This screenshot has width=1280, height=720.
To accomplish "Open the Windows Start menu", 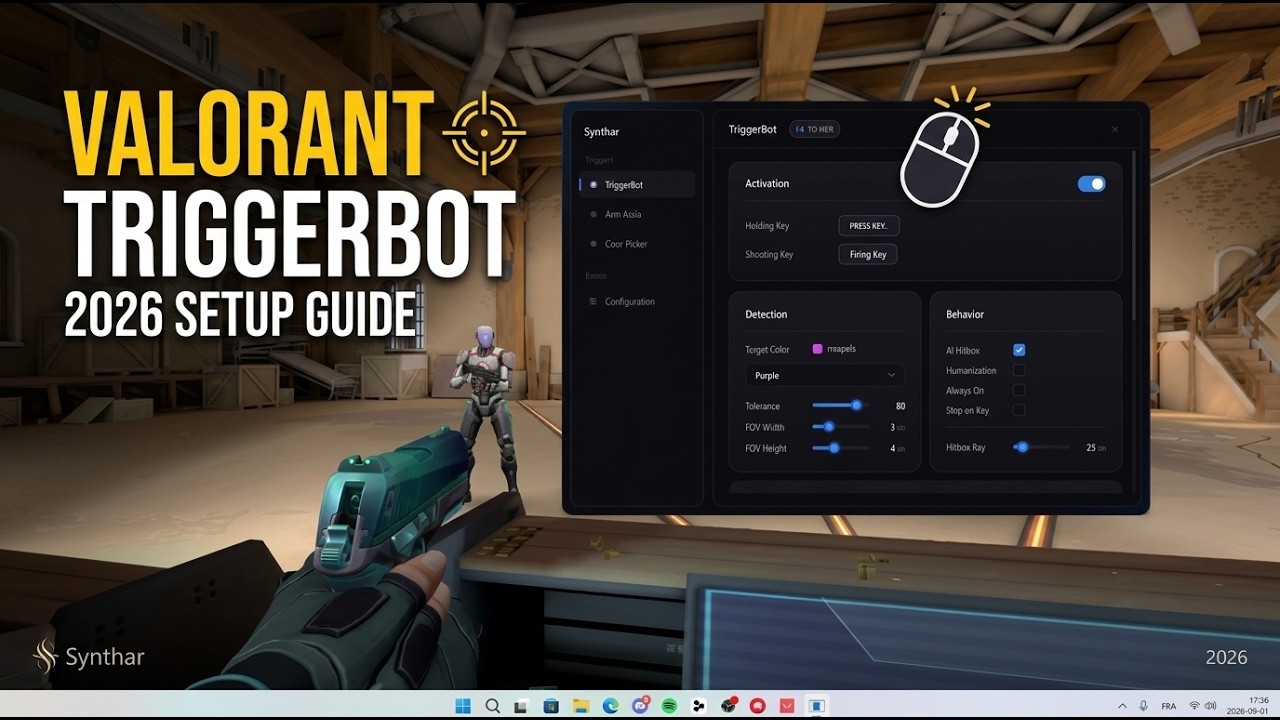I will [x=463, y=705].
